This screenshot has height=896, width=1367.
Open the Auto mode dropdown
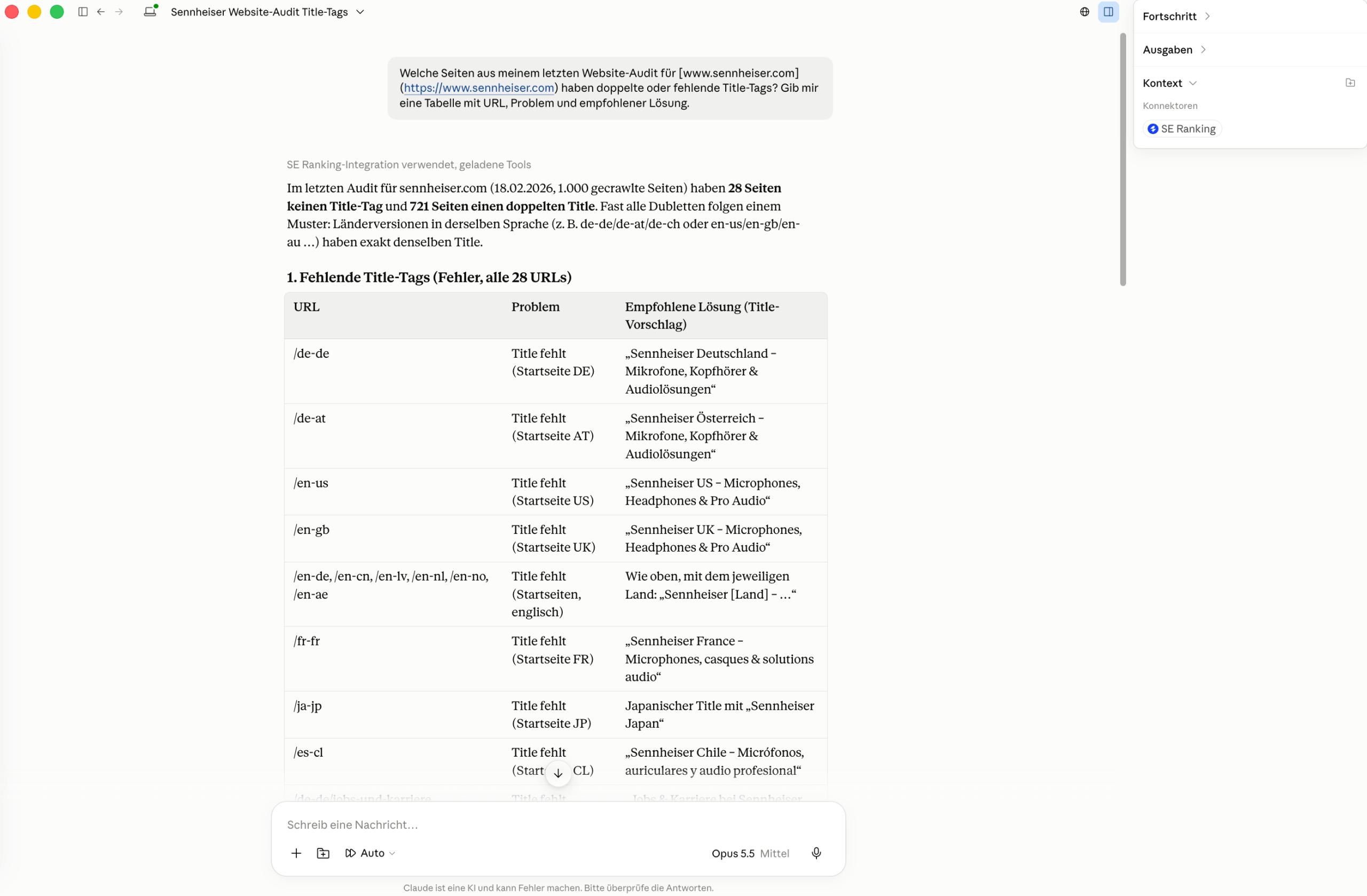(x=371, y=853)
